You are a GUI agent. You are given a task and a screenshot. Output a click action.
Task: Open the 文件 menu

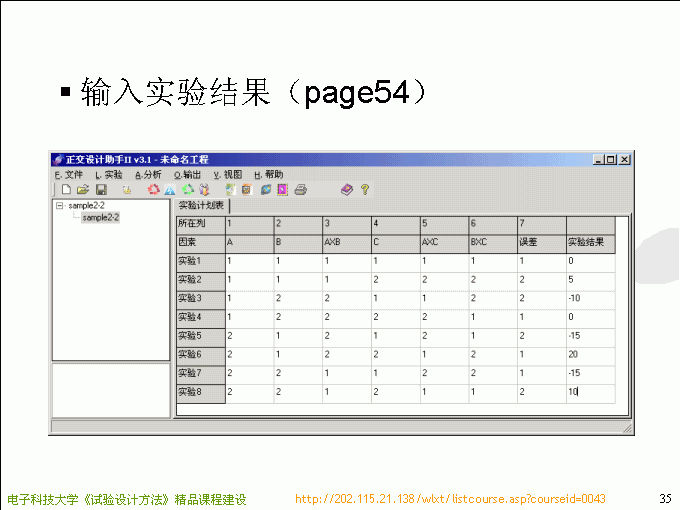[69, 174]
